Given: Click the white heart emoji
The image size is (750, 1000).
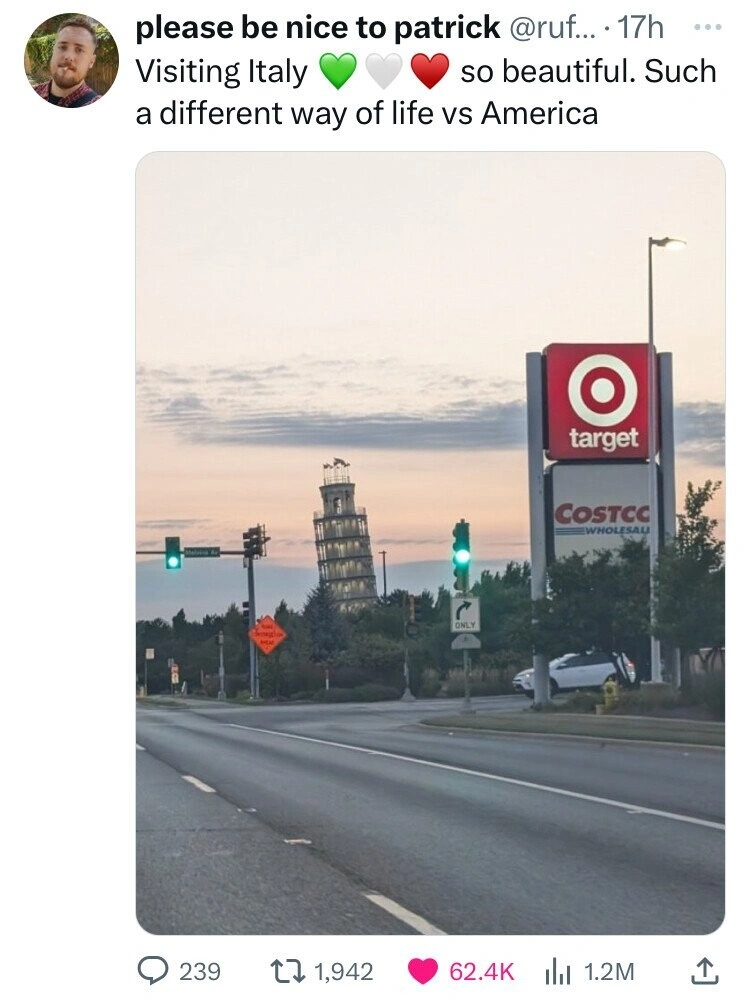Looking at the screenshot, I should click(x=383, y=71).
